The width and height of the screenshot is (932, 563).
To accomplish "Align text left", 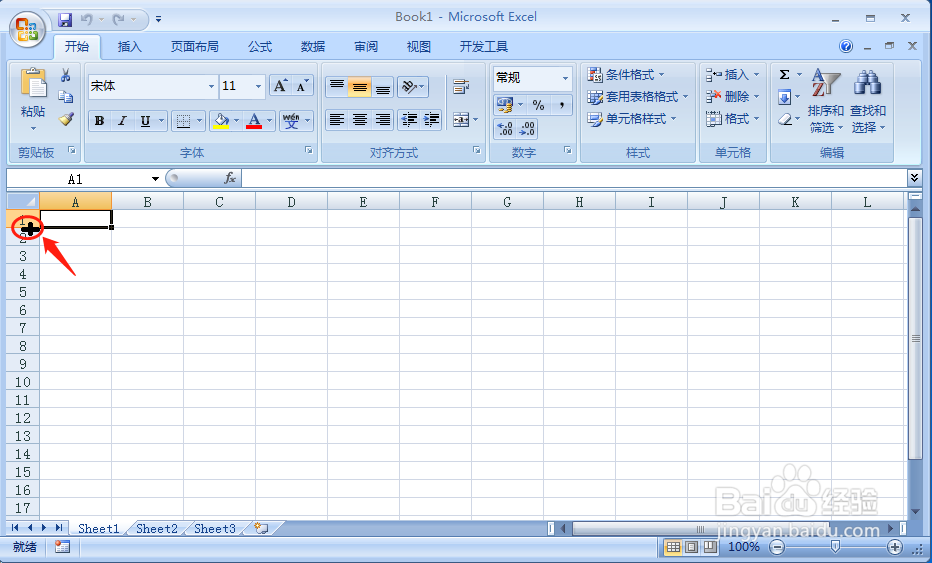I will [x=336, y=120].
